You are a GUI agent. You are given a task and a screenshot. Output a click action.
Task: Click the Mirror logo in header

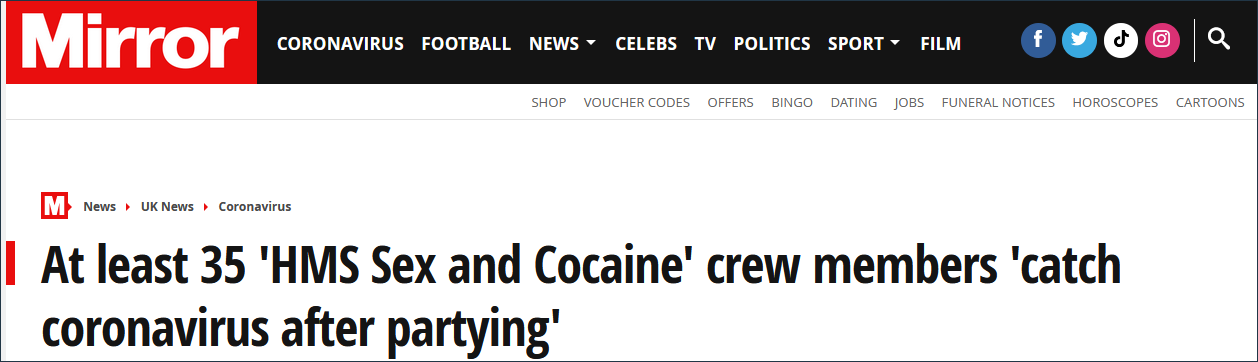131,43
